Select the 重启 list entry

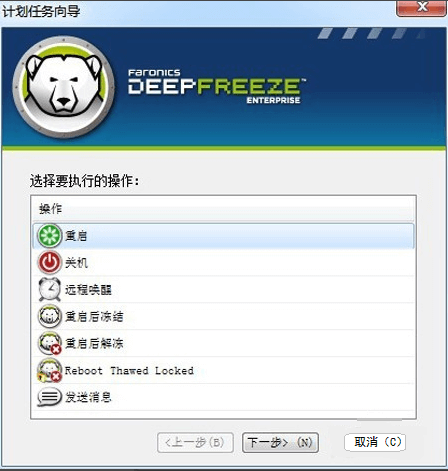pyautogui.click(x=224, y=236)
